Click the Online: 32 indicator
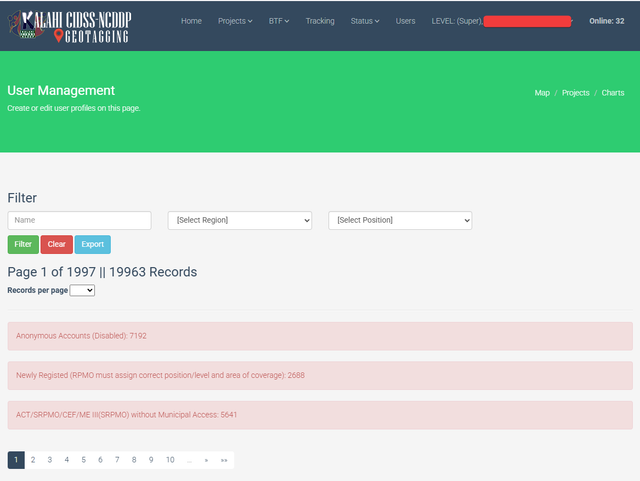 (607, 21)
